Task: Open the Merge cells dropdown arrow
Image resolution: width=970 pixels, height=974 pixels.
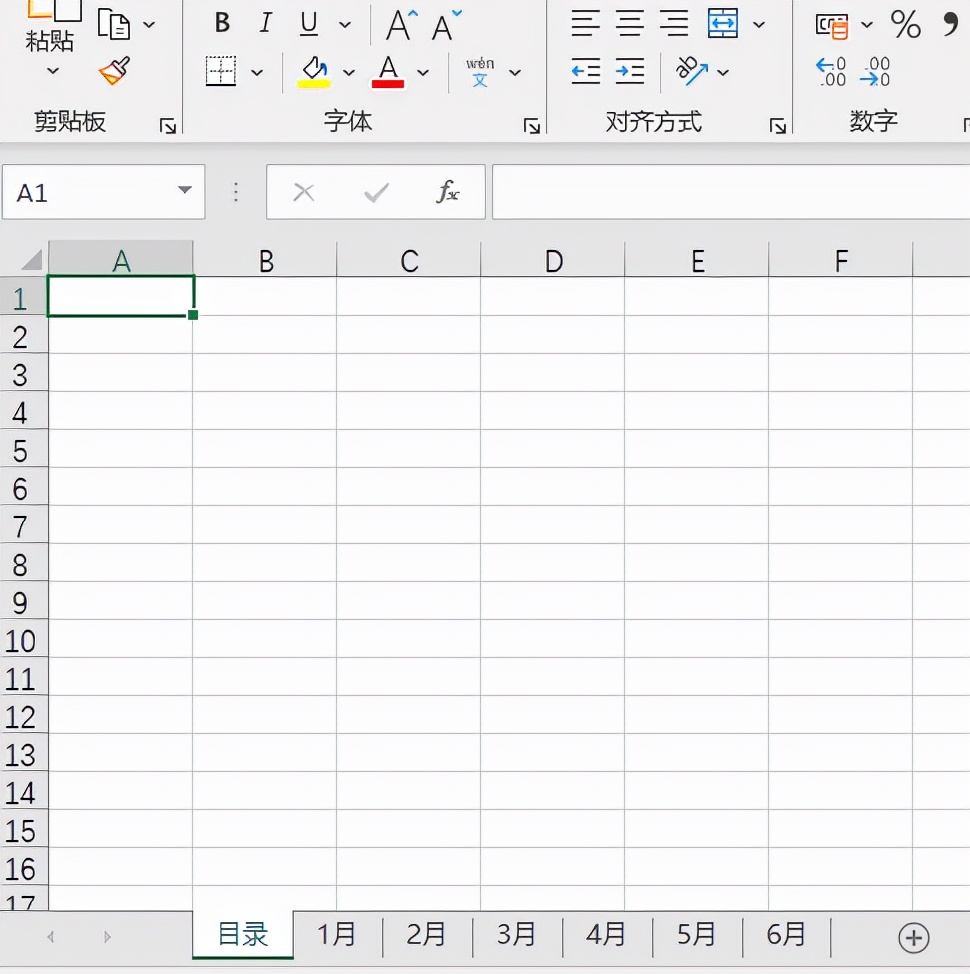Action: coord(759,24)
